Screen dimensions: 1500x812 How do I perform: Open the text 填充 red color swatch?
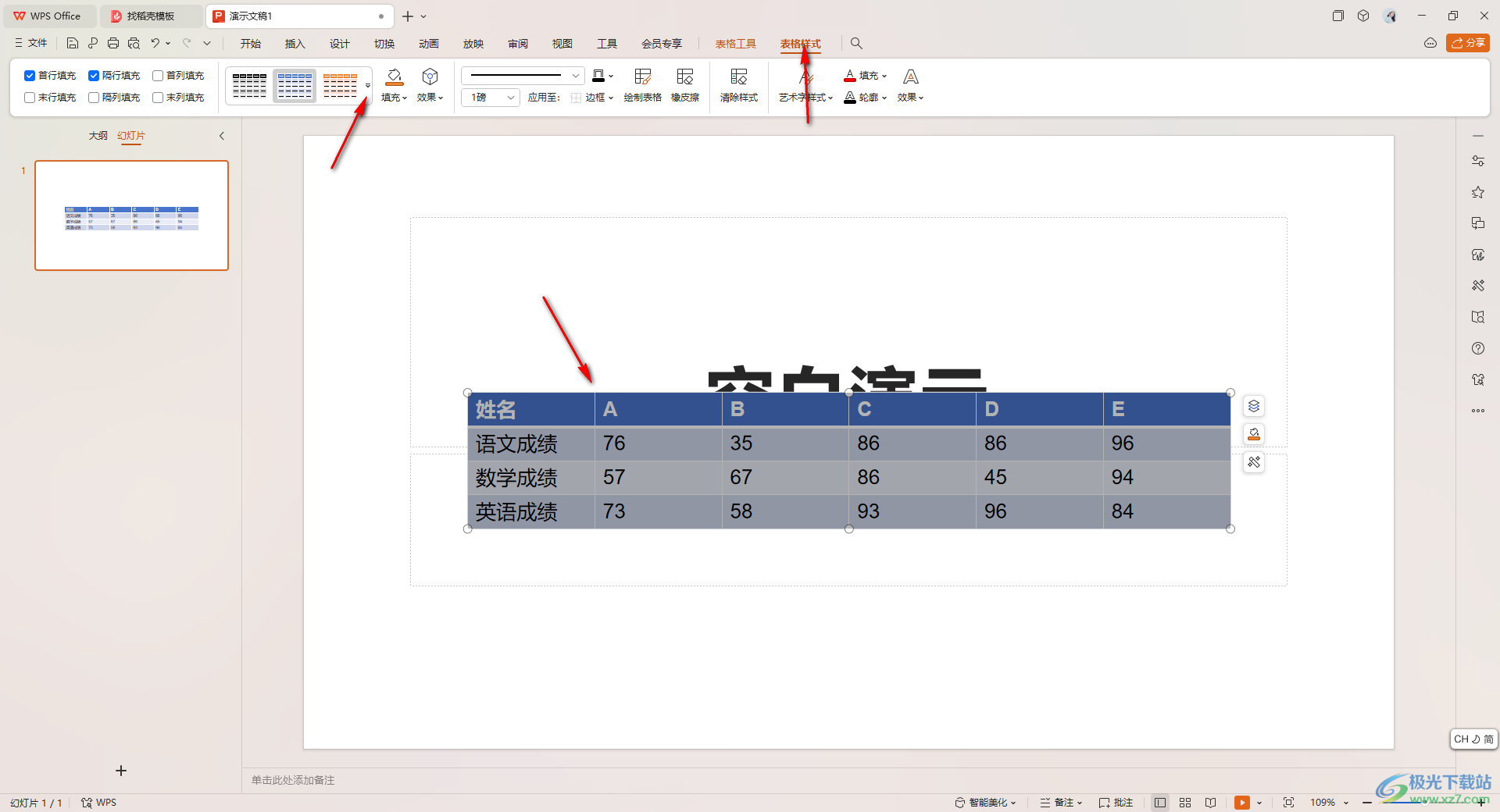(850, 76)
